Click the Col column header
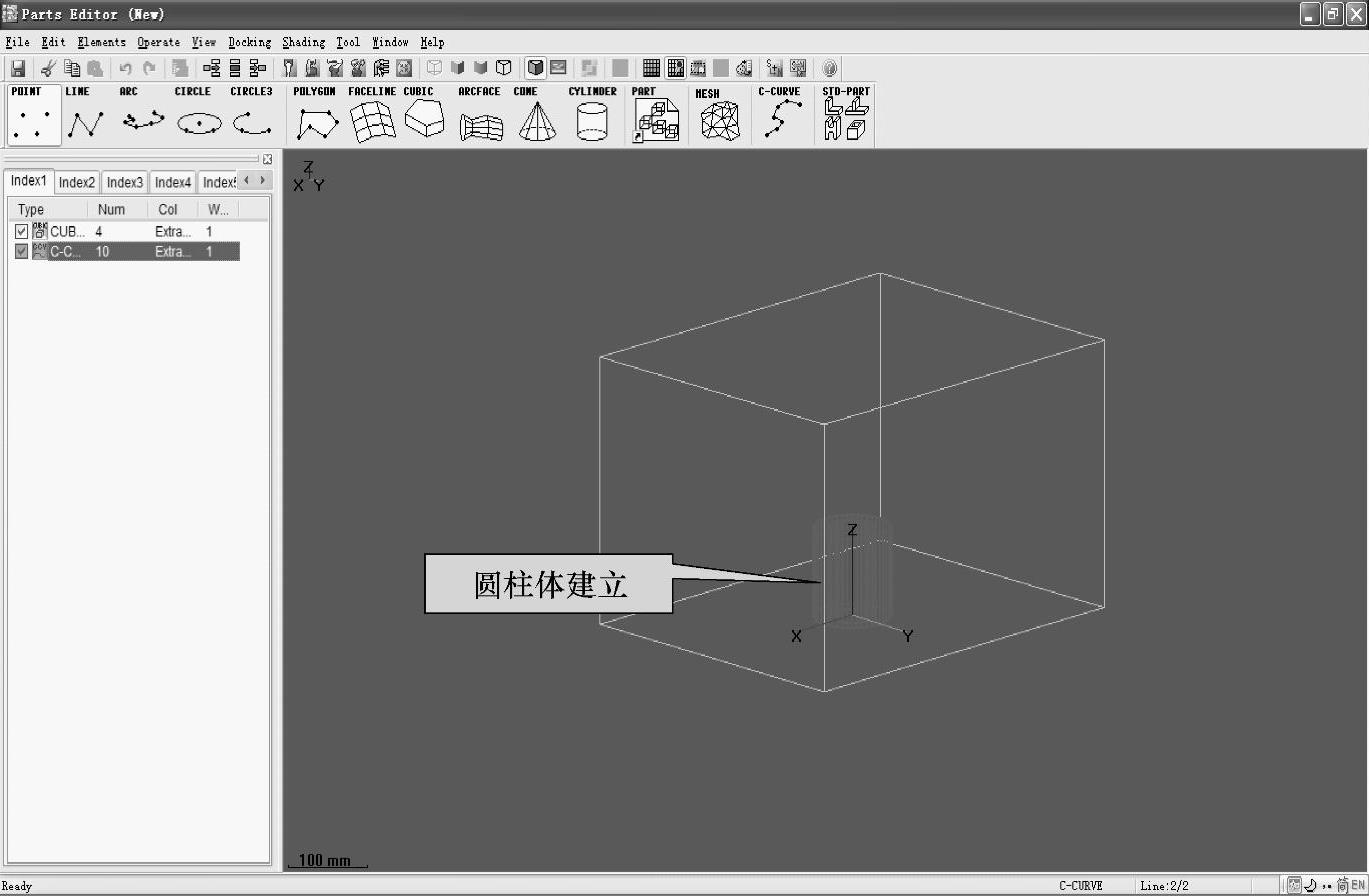The height and width of the screenshot is (896, 1369). [x=172, y=209]
